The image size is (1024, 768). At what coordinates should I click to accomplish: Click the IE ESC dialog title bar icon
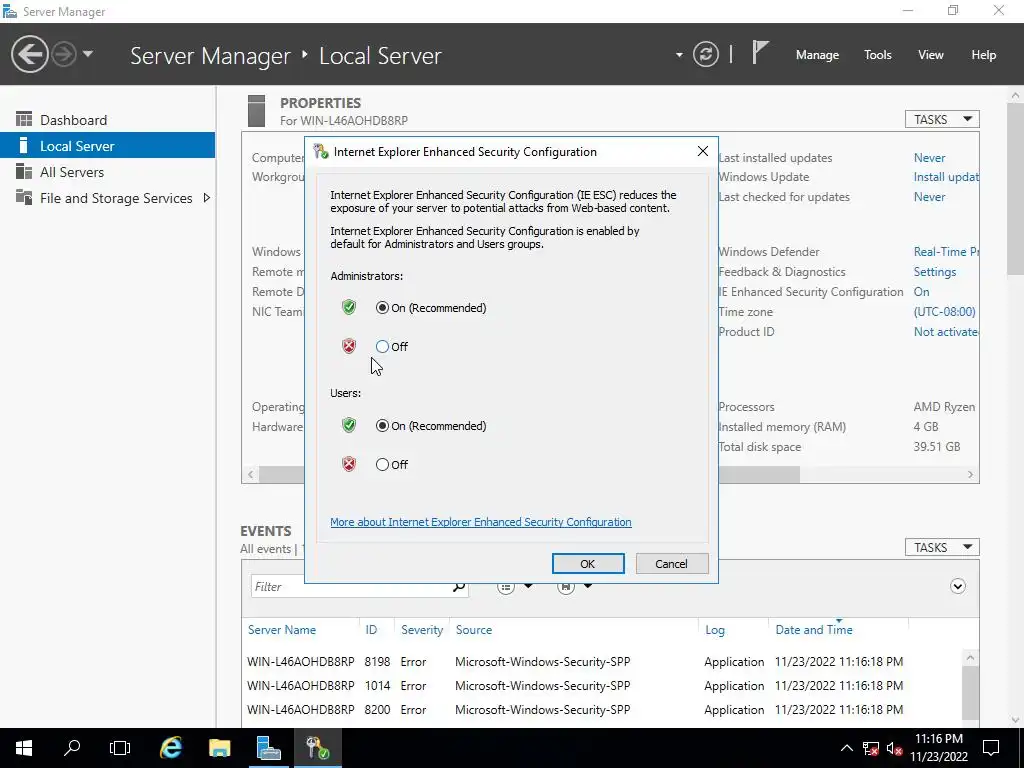[x=321, y=152]
